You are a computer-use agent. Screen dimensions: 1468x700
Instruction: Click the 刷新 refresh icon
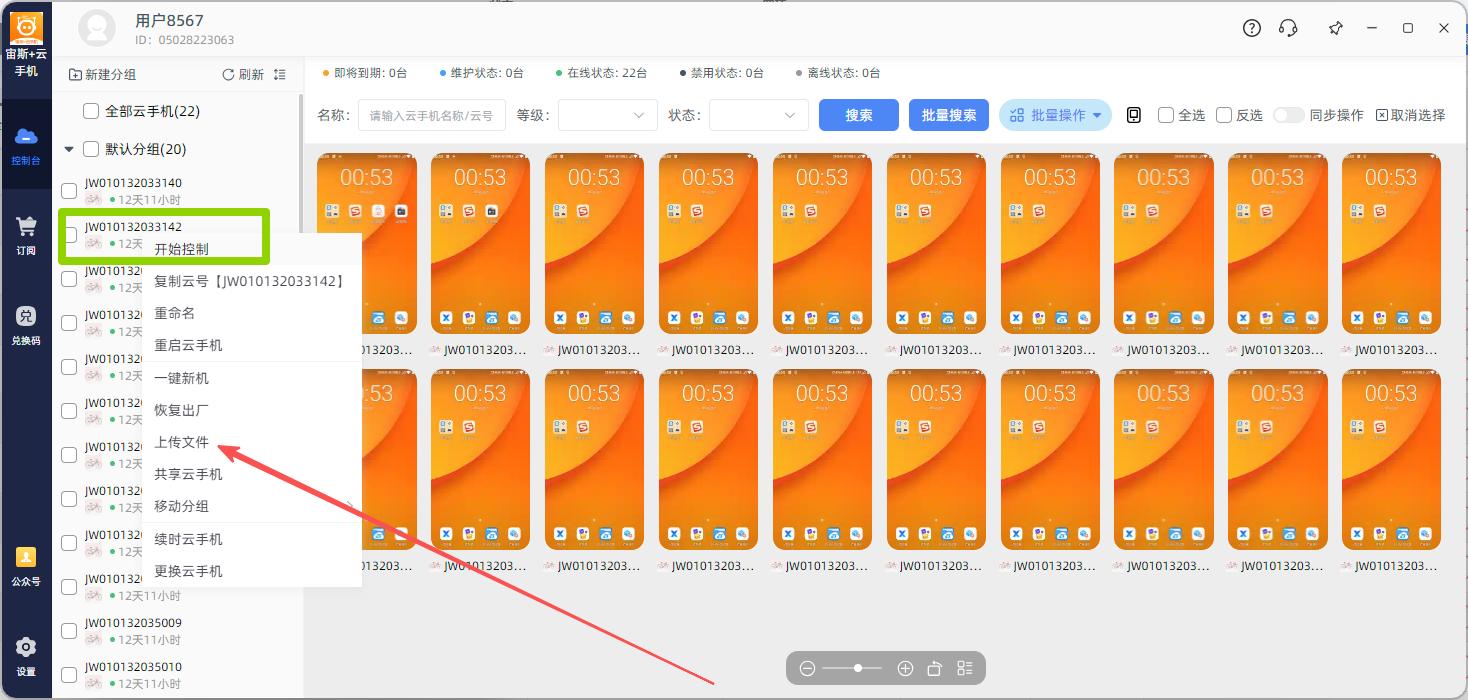pyautogui.click(x=228, y=75)
